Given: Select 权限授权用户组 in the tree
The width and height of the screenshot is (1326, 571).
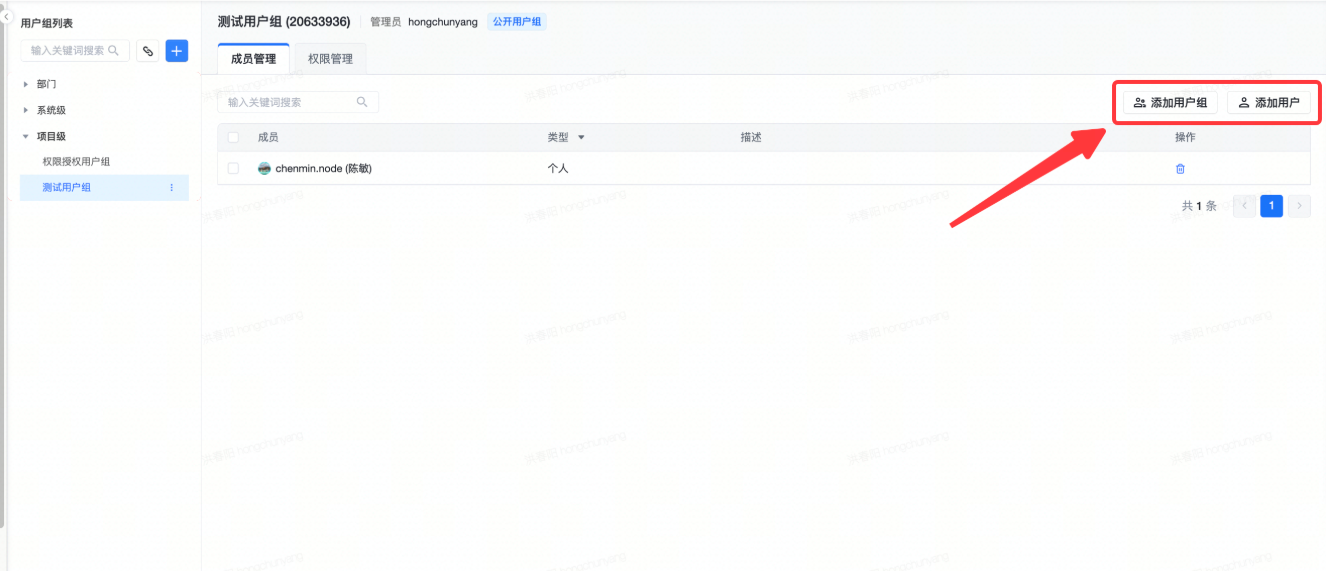Looking at the screenshot, I should click(76, 161).
